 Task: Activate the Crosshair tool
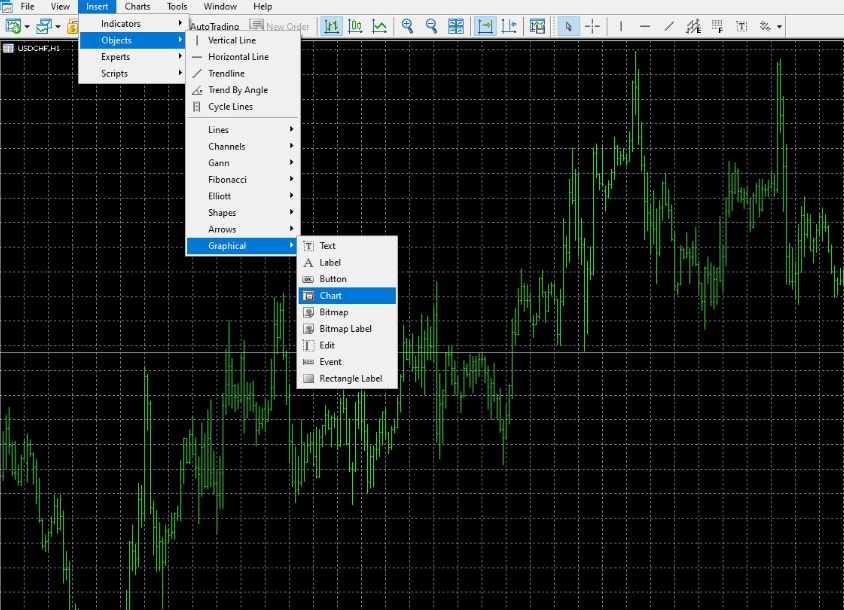pos(592,26)
